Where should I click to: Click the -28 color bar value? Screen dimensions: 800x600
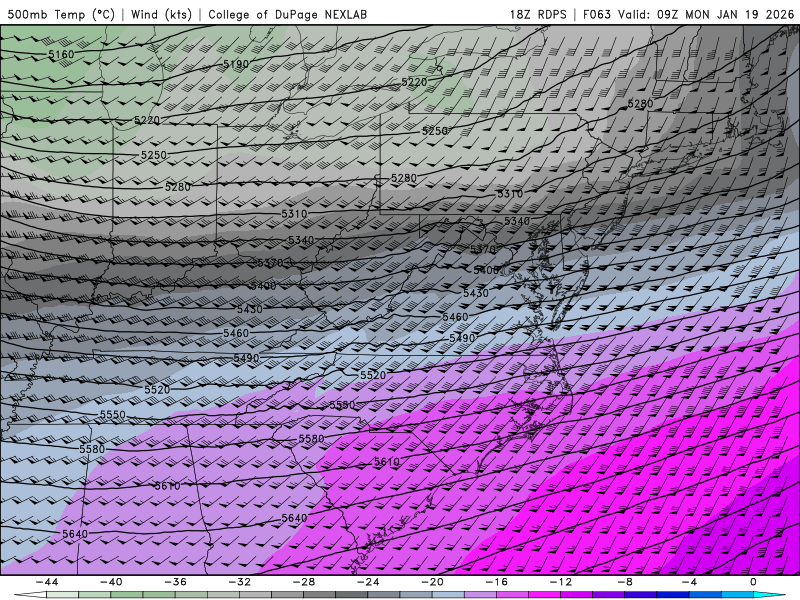pyautogui.click(x=304, y=582)
